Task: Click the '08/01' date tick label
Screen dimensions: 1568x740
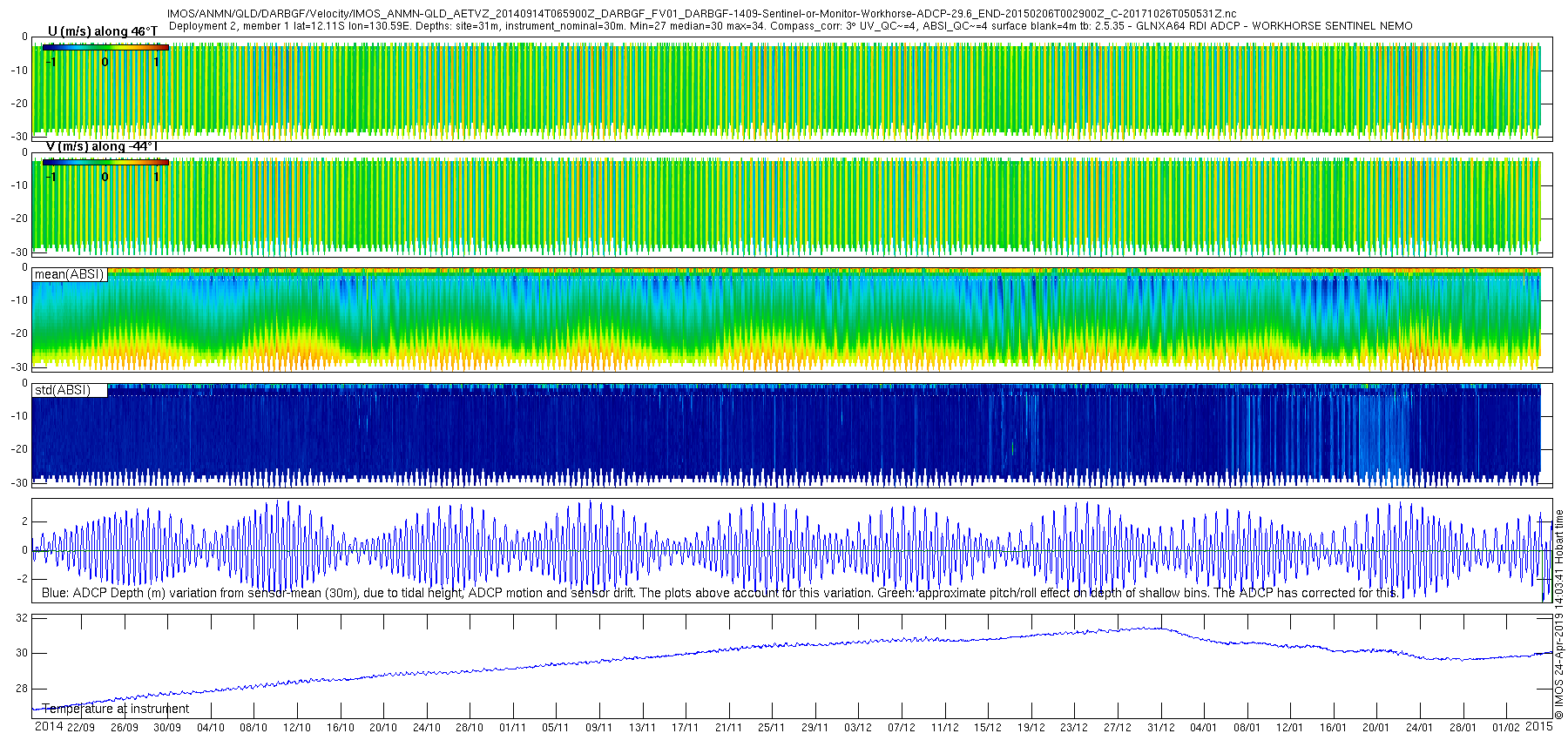Action: (x=1247, y=728)
